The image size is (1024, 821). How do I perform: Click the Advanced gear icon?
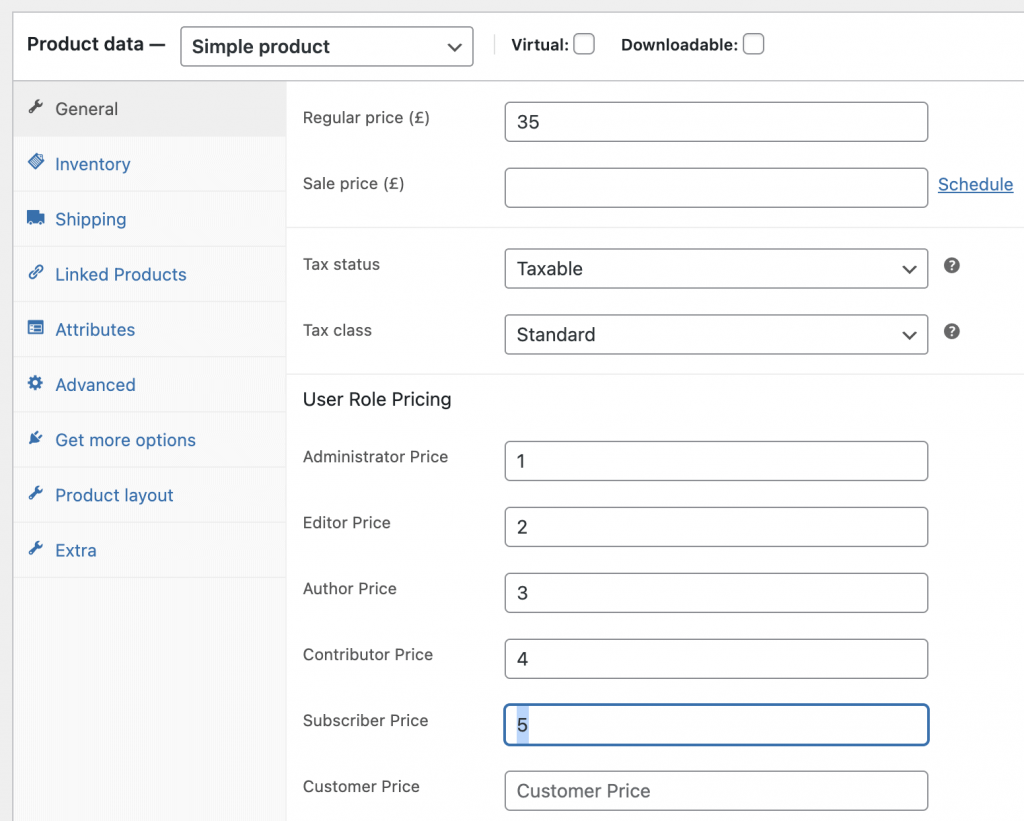pyautogui.click(x=36, y=383)
